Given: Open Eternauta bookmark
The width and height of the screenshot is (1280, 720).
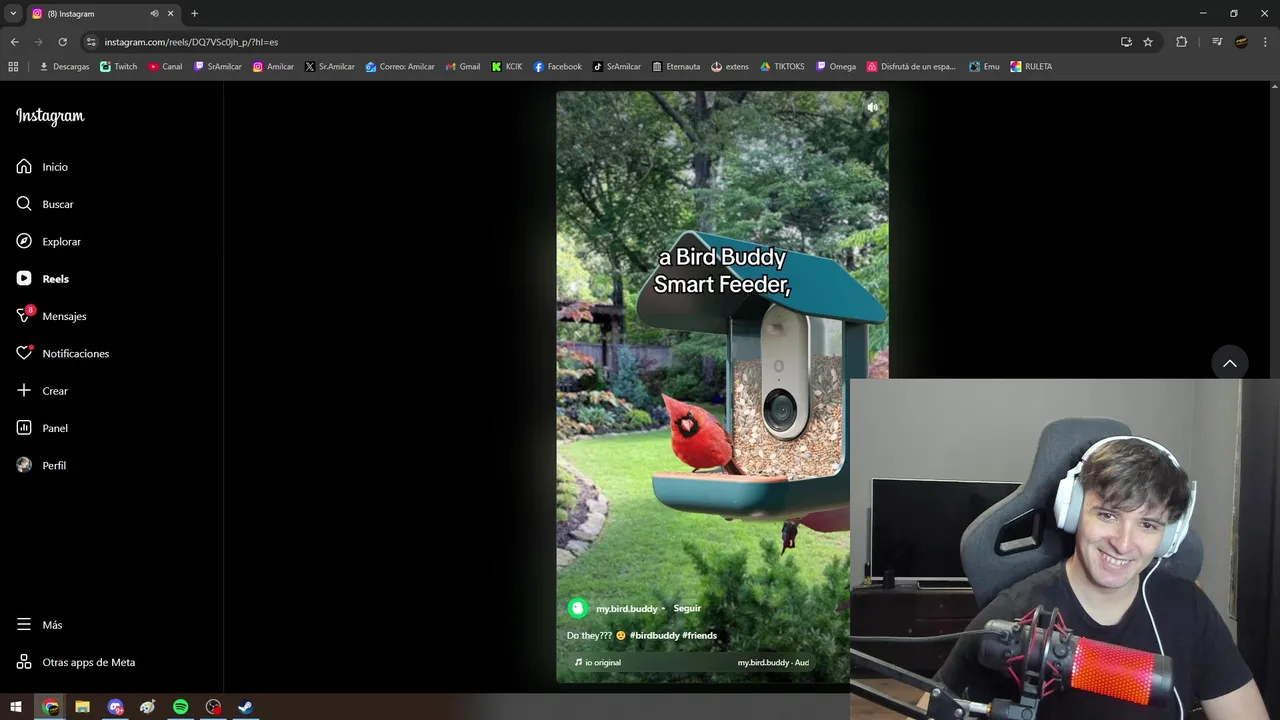Looking at the screenshot, I should 676,67.
